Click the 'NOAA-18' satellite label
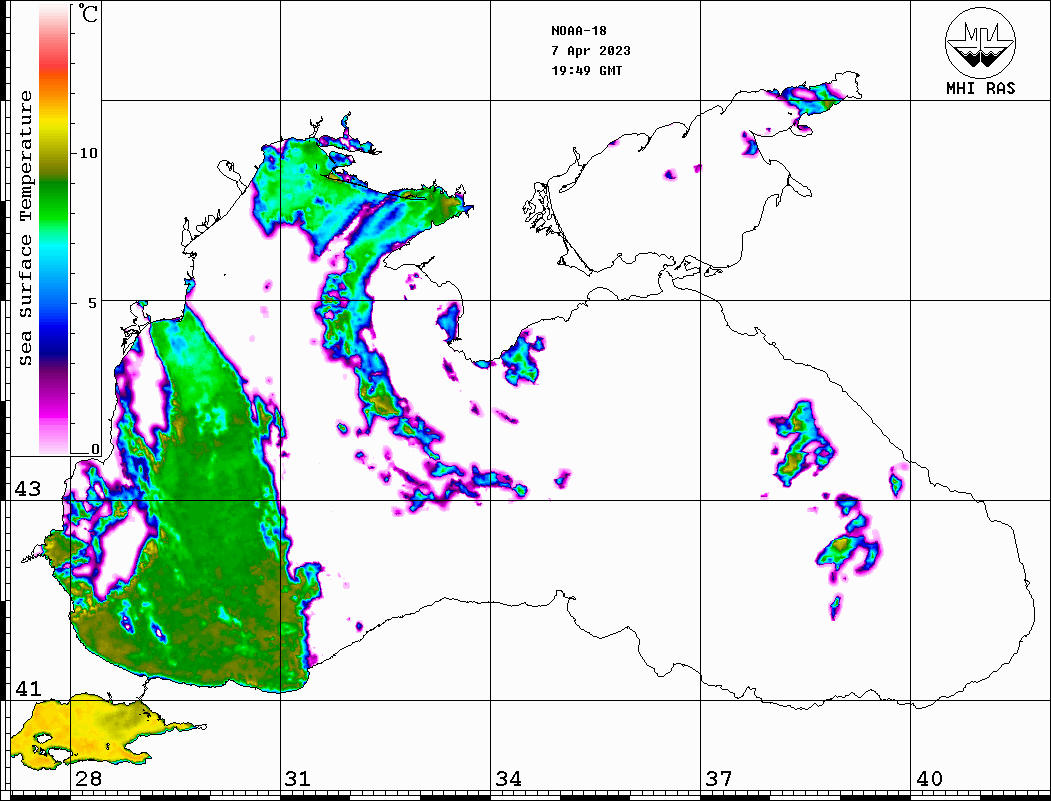 coord(578,31)
